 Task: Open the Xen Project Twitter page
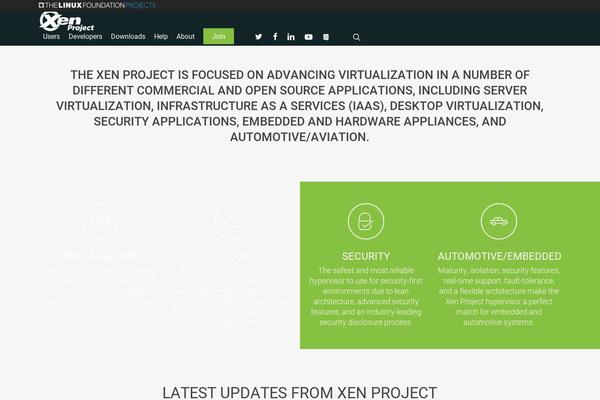(x=259, y=37)
